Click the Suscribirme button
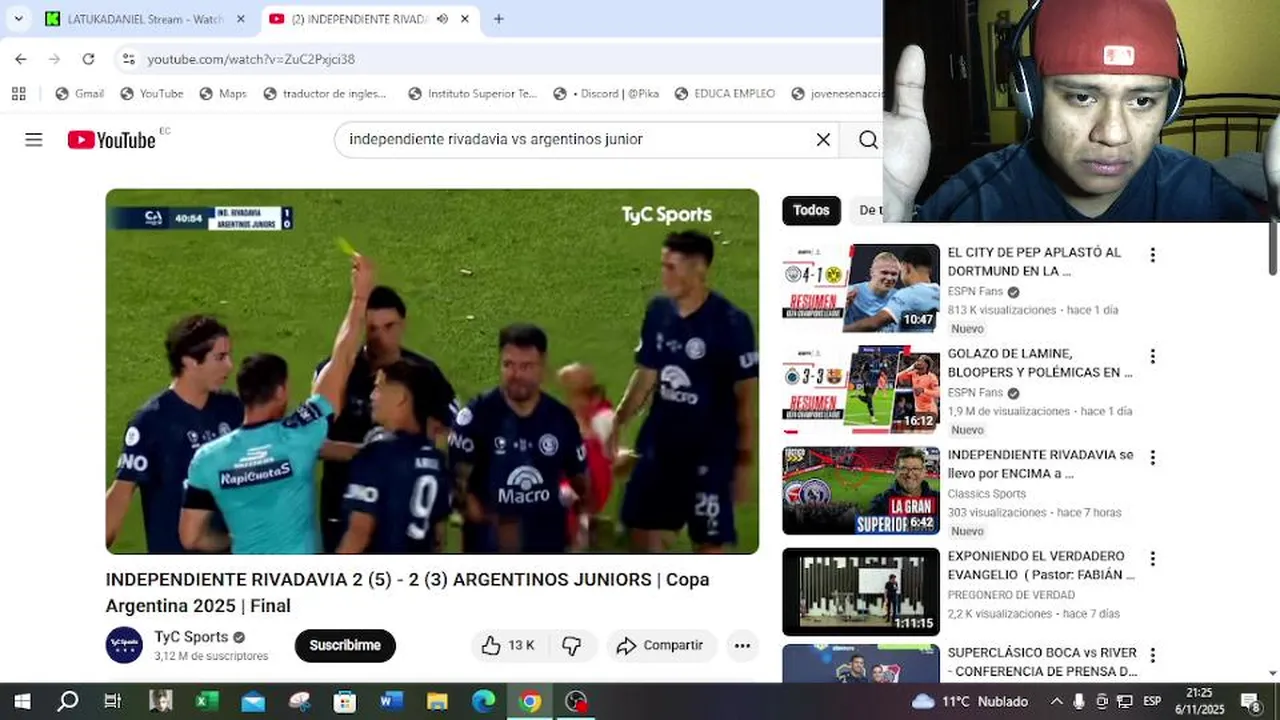1280x720 pixels. pos(345,645)
